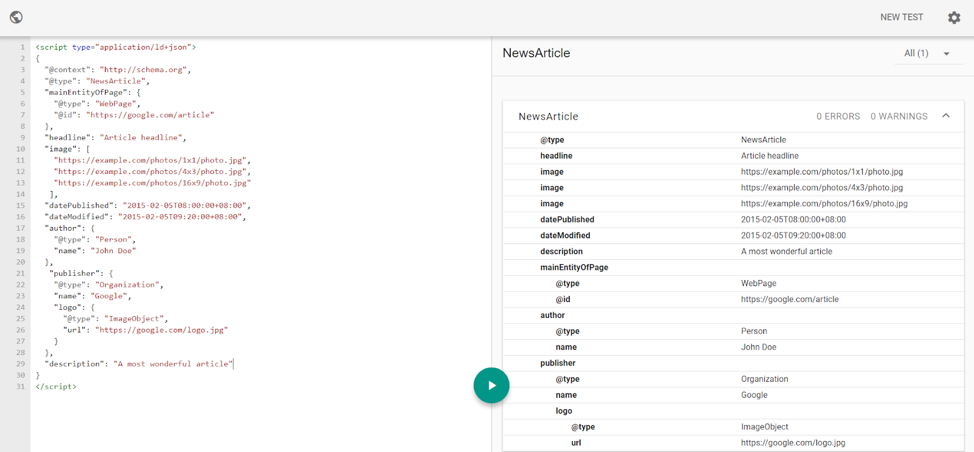Click the "headline" line in code editor
The width and height of the screenshot is (974, 452).
click(116, 137)
